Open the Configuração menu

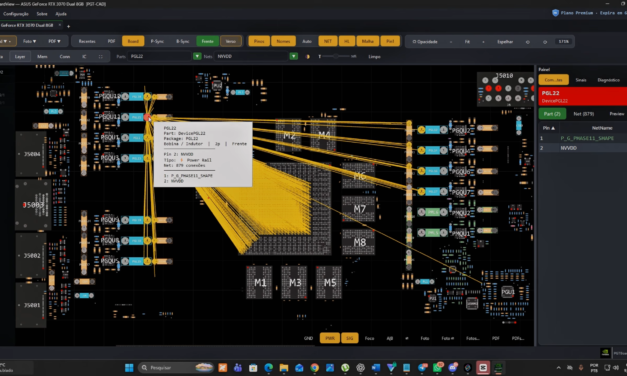coord(16,14)
